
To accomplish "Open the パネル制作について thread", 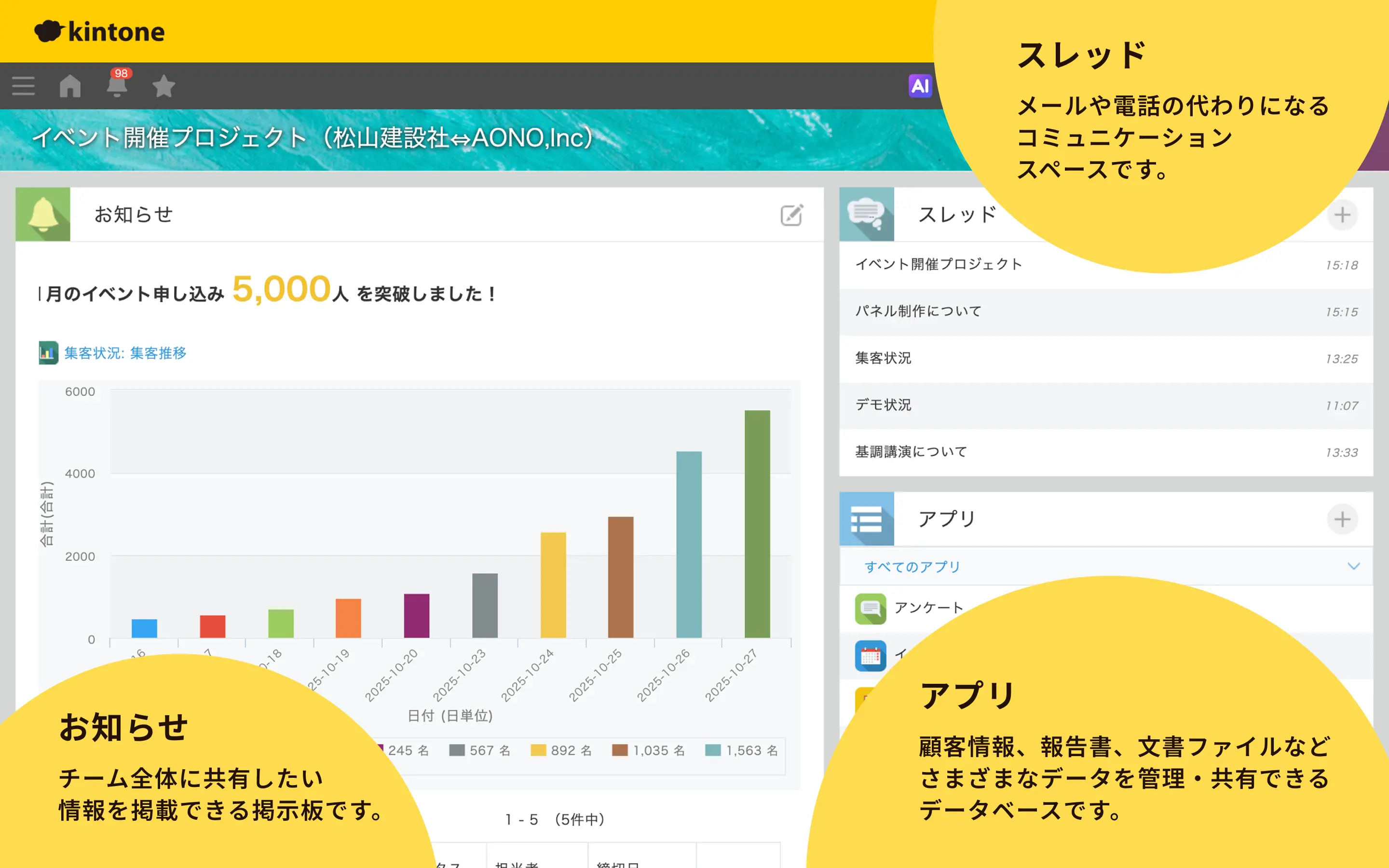I will pyautogui.click(x=918, y=311).
